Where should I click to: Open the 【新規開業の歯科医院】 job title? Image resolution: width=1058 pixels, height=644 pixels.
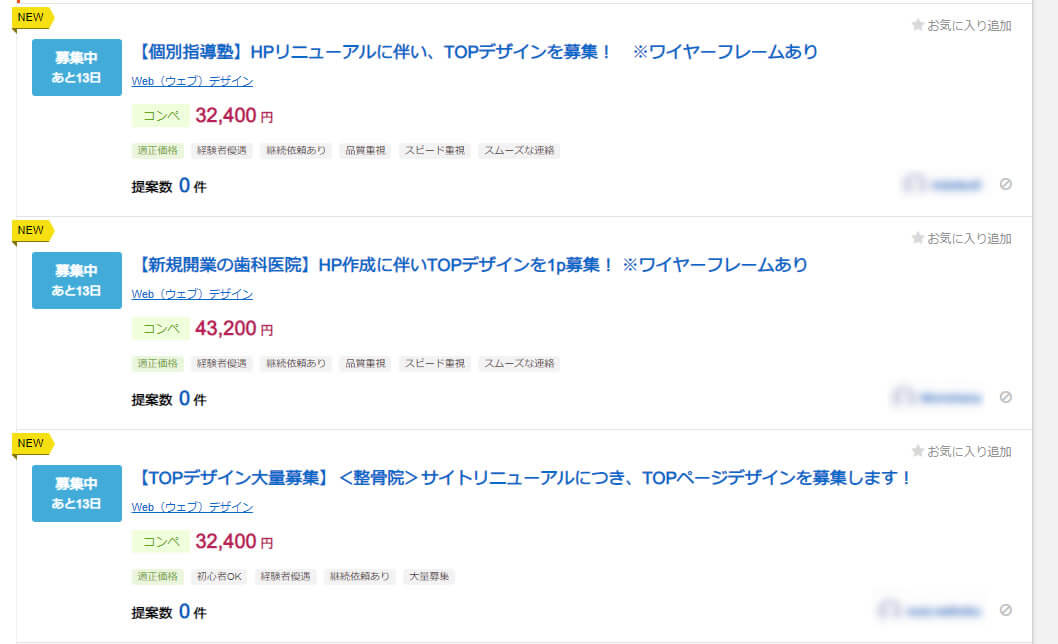[x=469, y=265]
